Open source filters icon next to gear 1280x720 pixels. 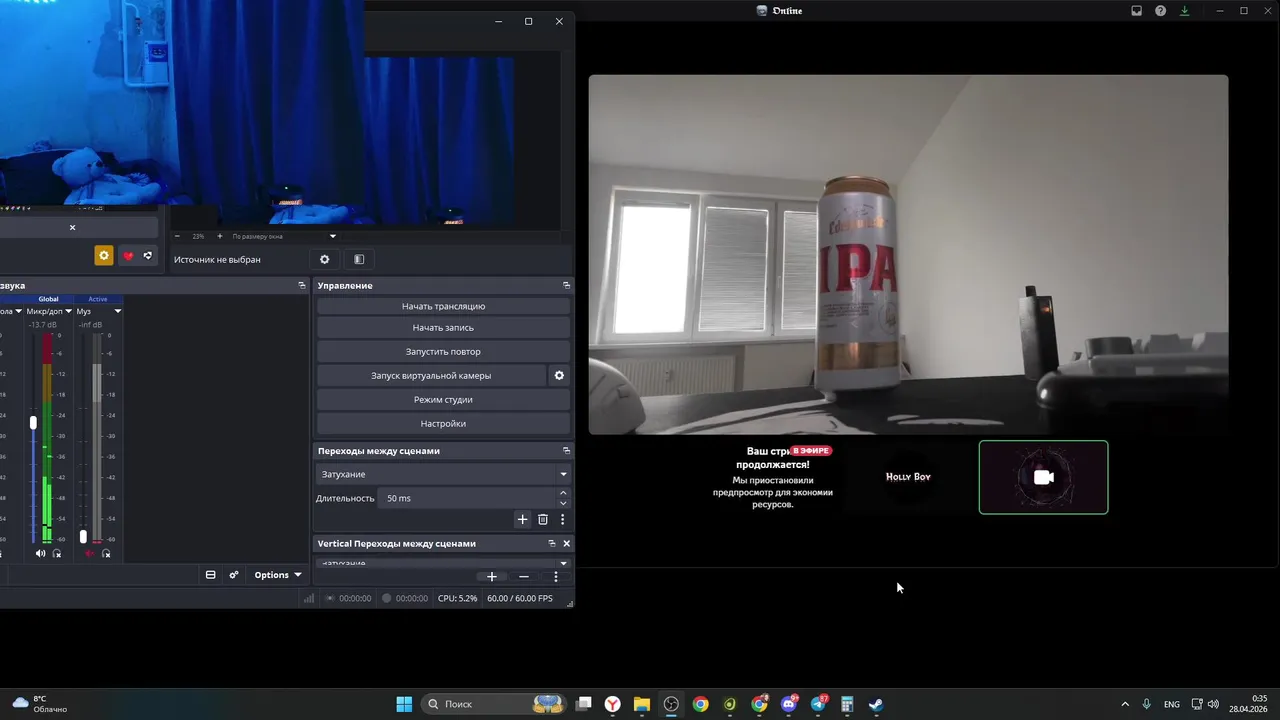click(x=359, y=259)
